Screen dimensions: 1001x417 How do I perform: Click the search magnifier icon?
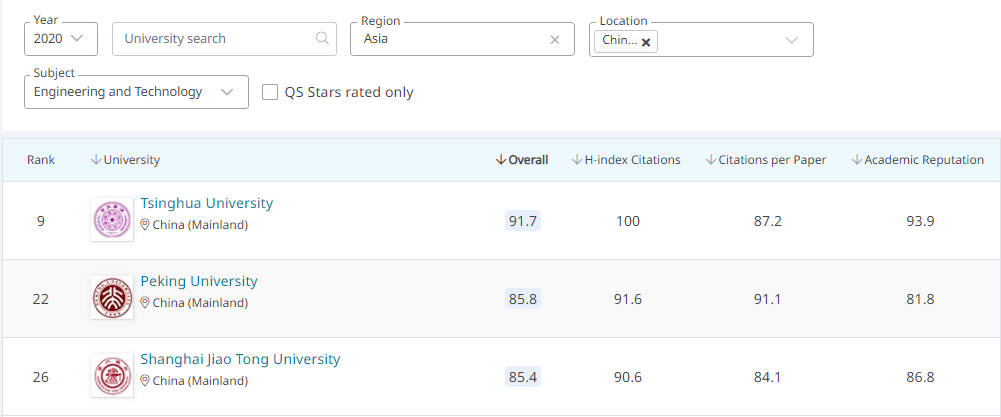click(322, 39)
